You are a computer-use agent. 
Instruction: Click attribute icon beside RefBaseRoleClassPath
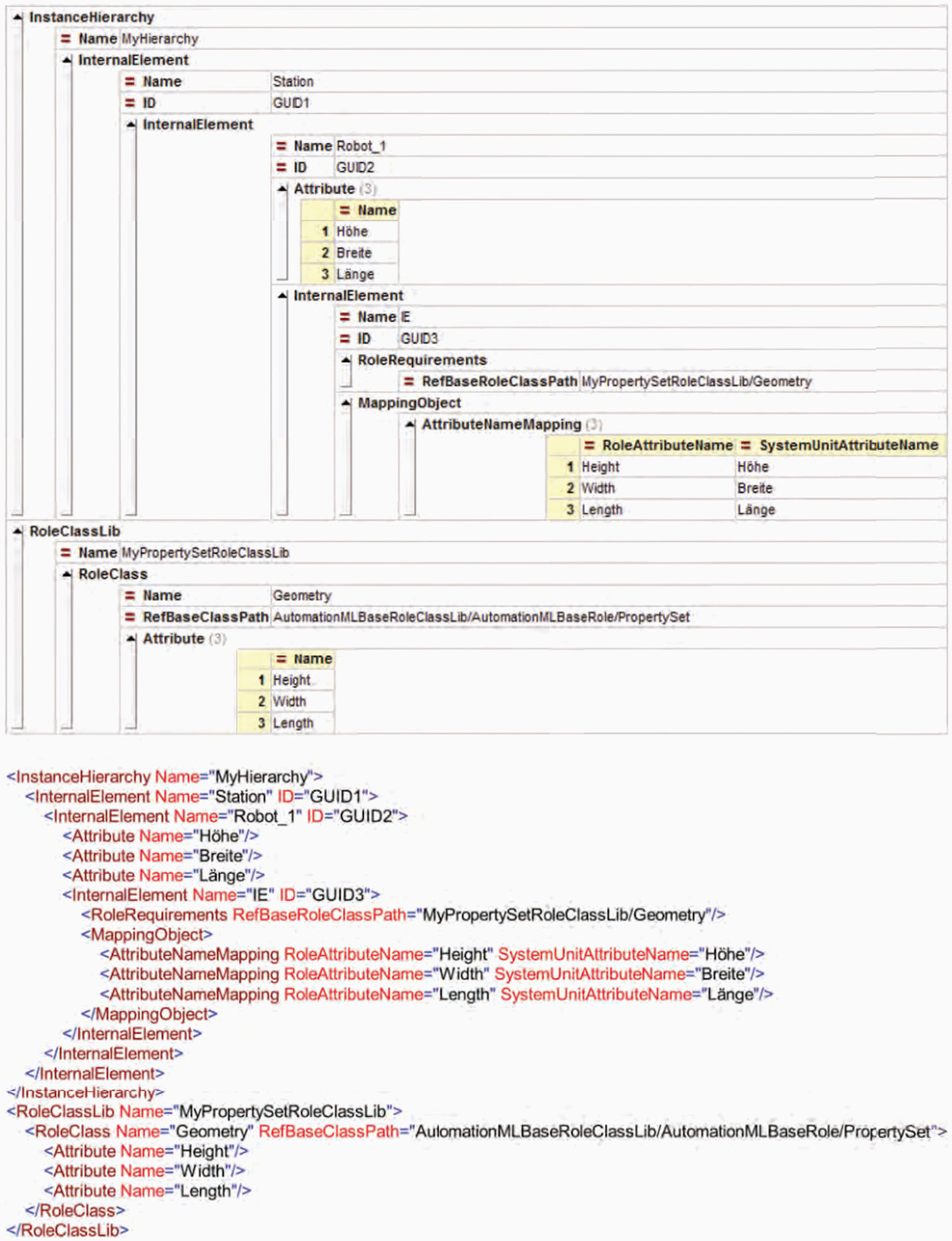[x=409, y=381]
